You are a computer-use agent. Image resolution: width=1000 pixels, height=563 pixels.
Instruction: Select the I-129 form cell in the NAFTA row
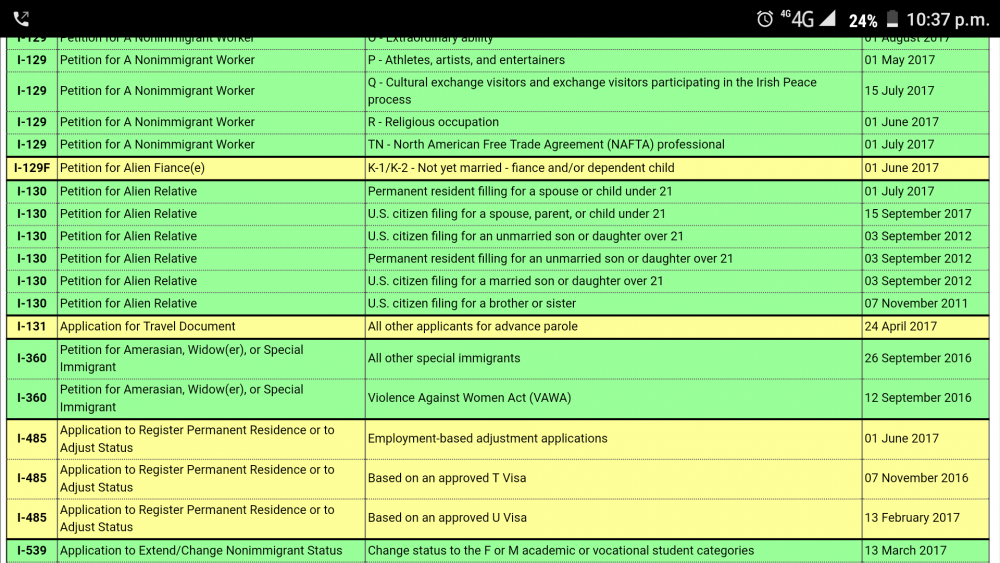(x=32, y=145)
